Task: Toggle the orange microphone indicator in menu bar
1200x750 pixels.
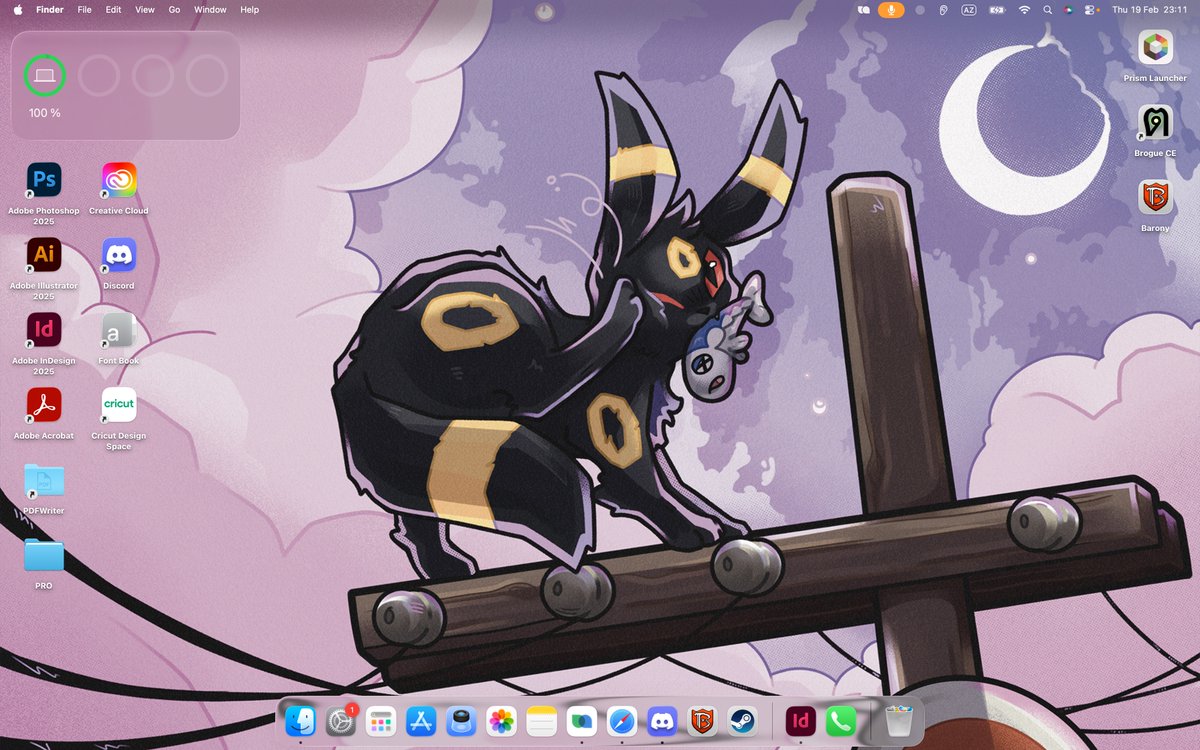Action: pyautogui.click(x=890, y=9)
